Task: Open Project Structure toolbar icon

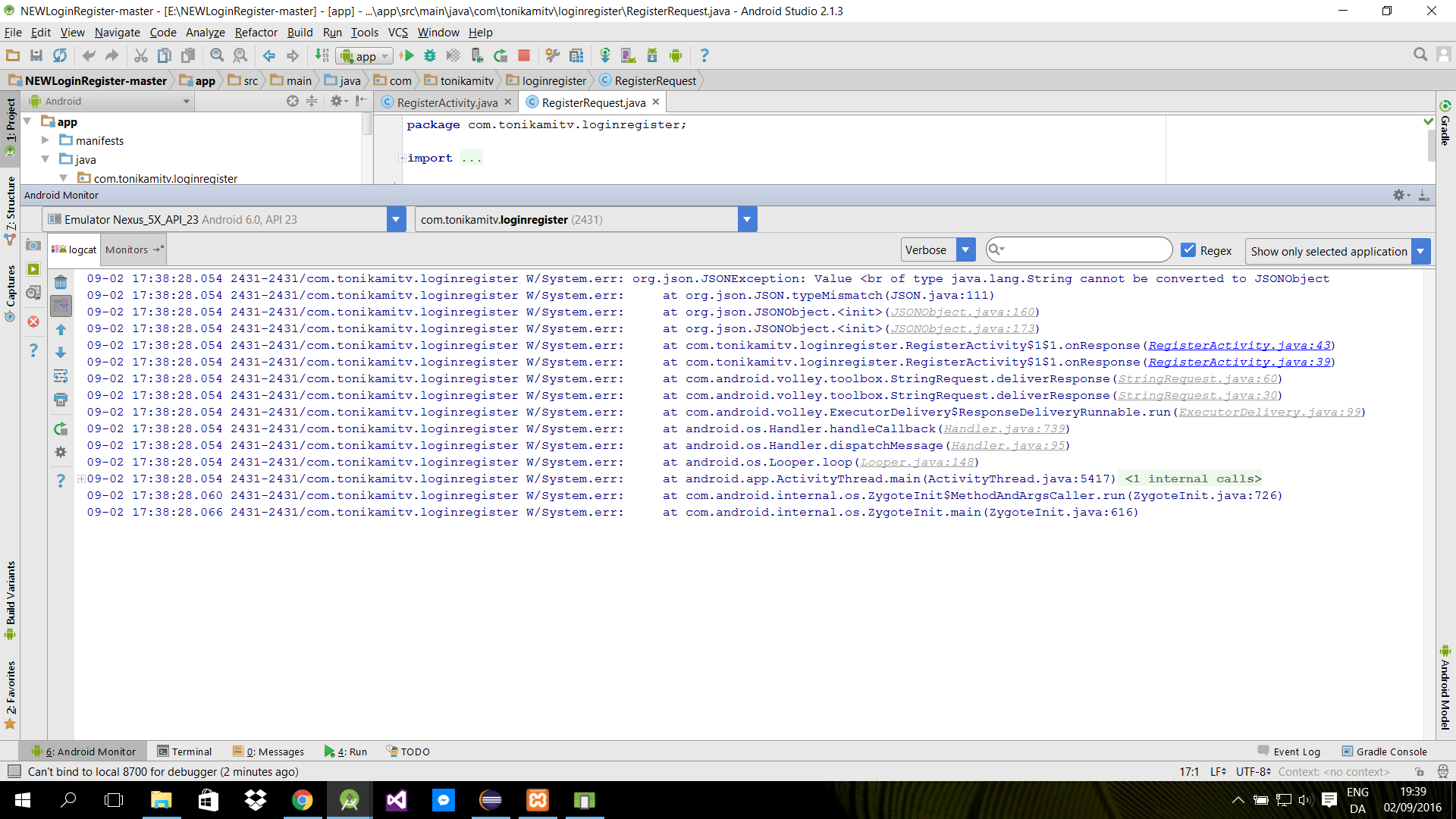Action: (x=576, y=55)
